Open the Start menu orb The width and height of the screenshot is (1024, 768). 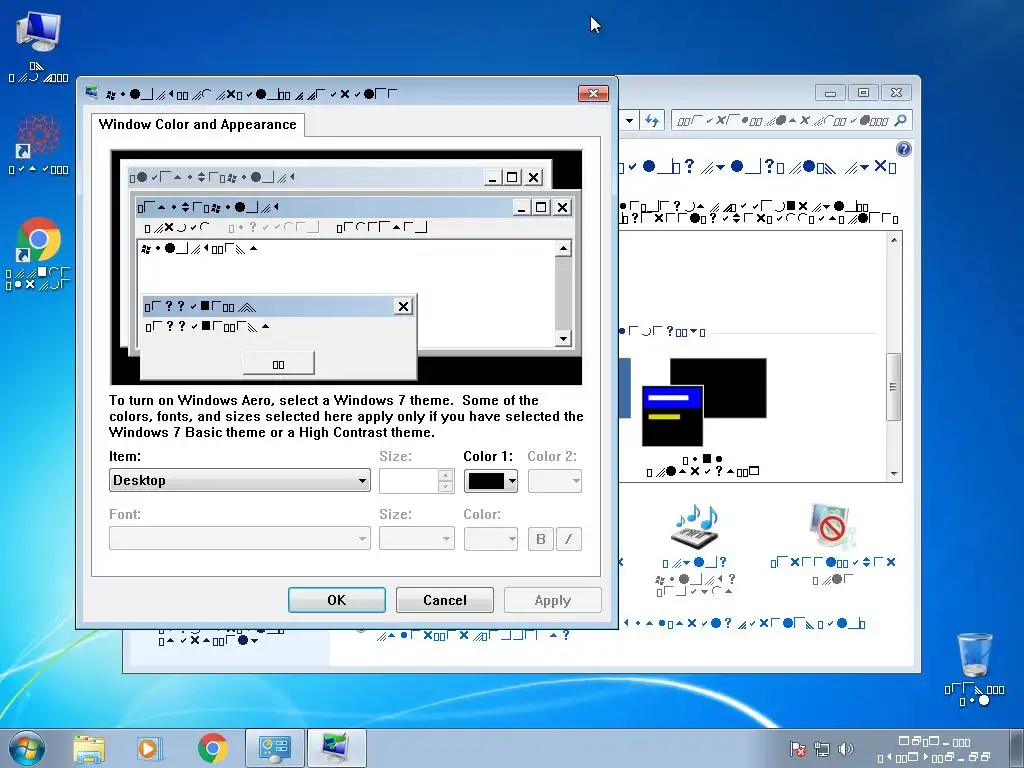(27, 748)
